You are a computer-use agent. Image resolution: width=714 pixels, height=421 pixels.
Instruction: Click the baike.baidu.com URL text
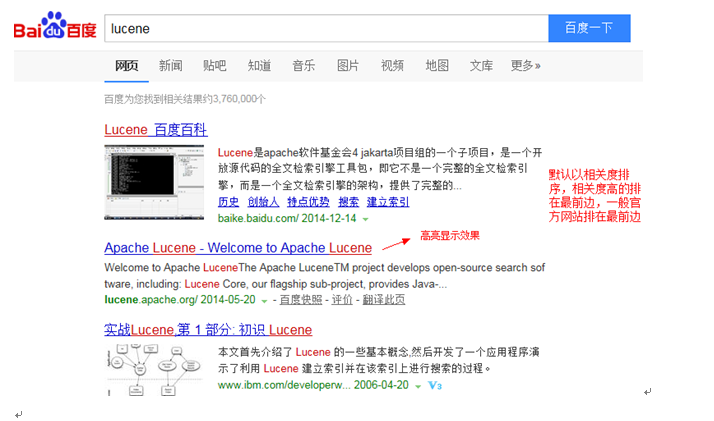(258, 218)
